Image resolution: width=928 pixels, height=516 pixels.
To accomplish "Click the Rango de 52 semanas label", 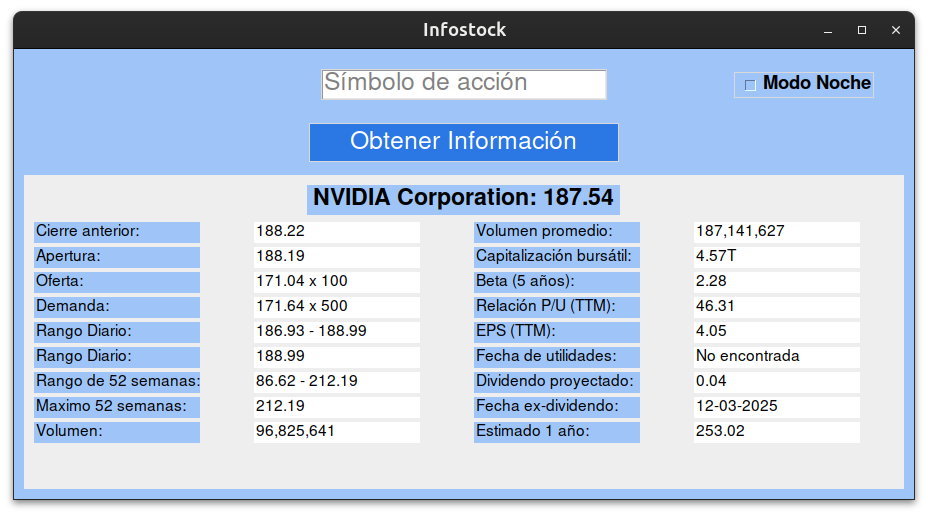I will pyautogui.click(x=117, y=382).
